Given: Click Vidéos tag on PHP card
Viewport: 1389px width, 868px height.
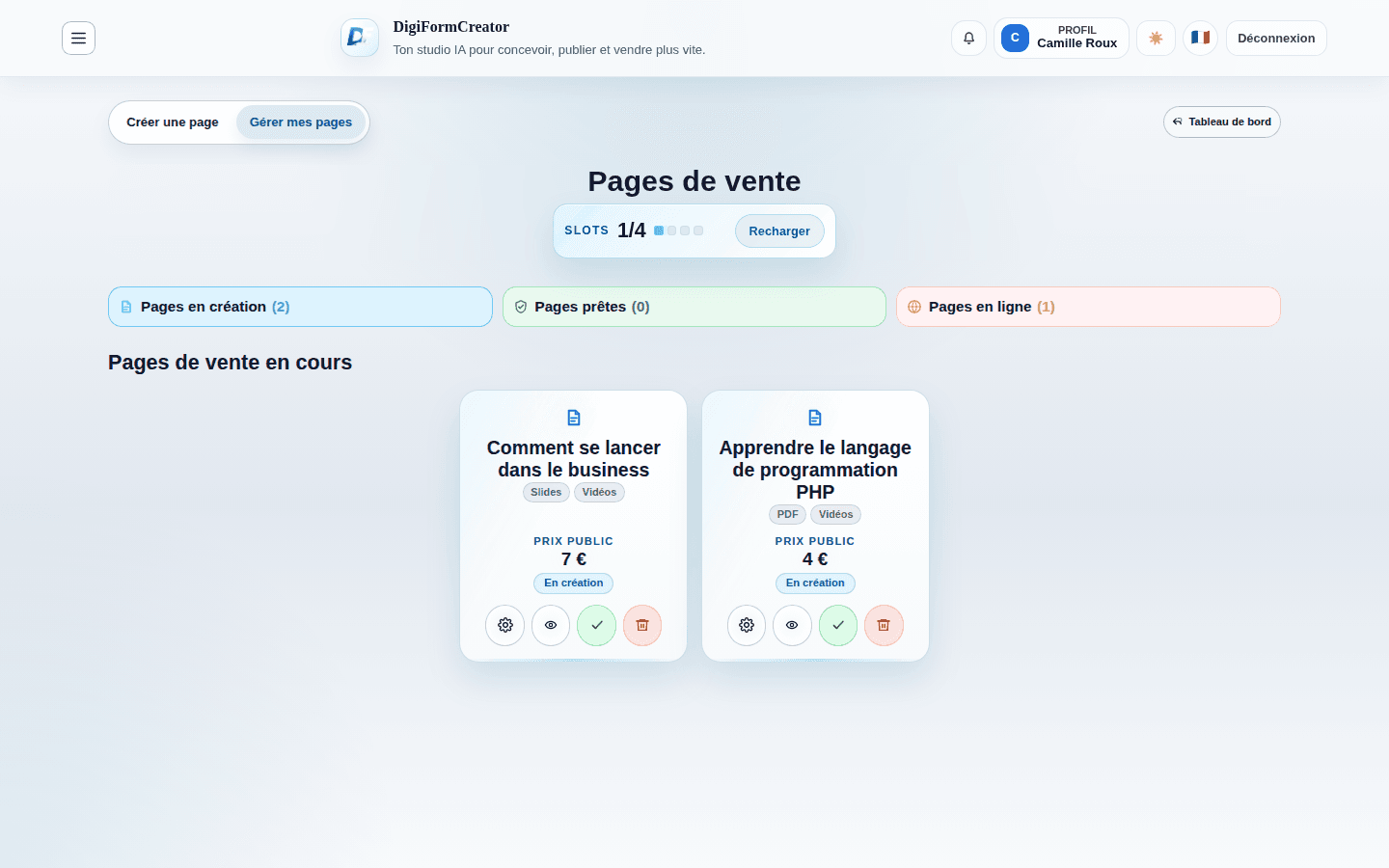Looking at the screenshot, I should 835,515.
